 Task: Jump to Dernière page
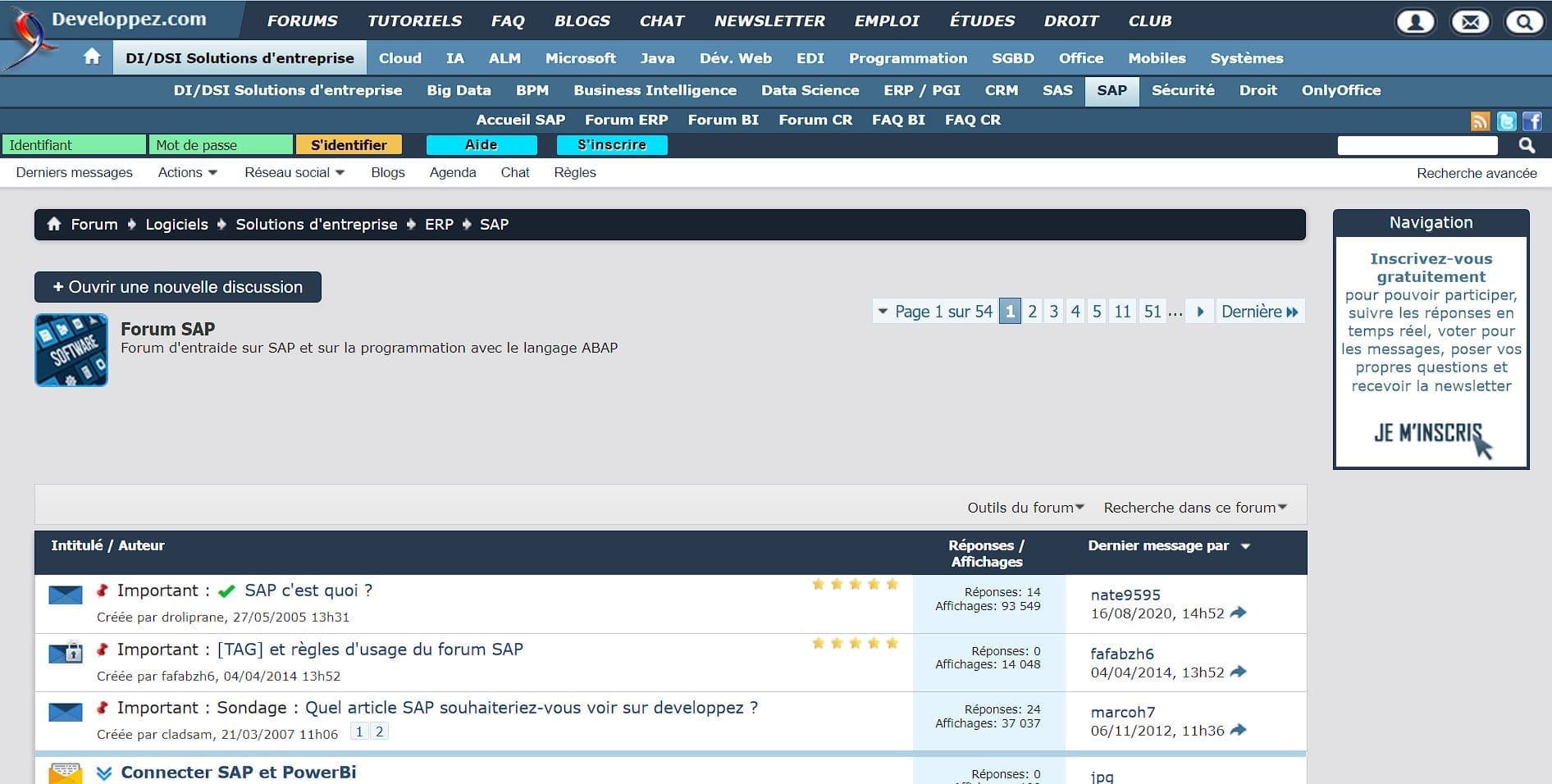pos(1260,312)
